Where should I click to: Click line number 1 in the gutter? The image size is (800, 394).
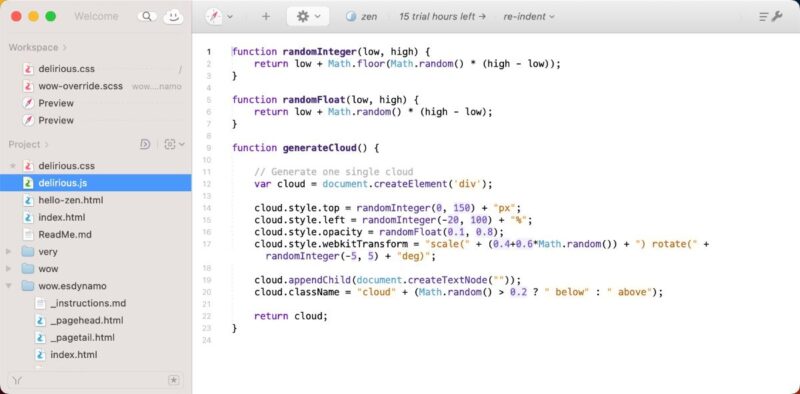click(x=208, y=52)
